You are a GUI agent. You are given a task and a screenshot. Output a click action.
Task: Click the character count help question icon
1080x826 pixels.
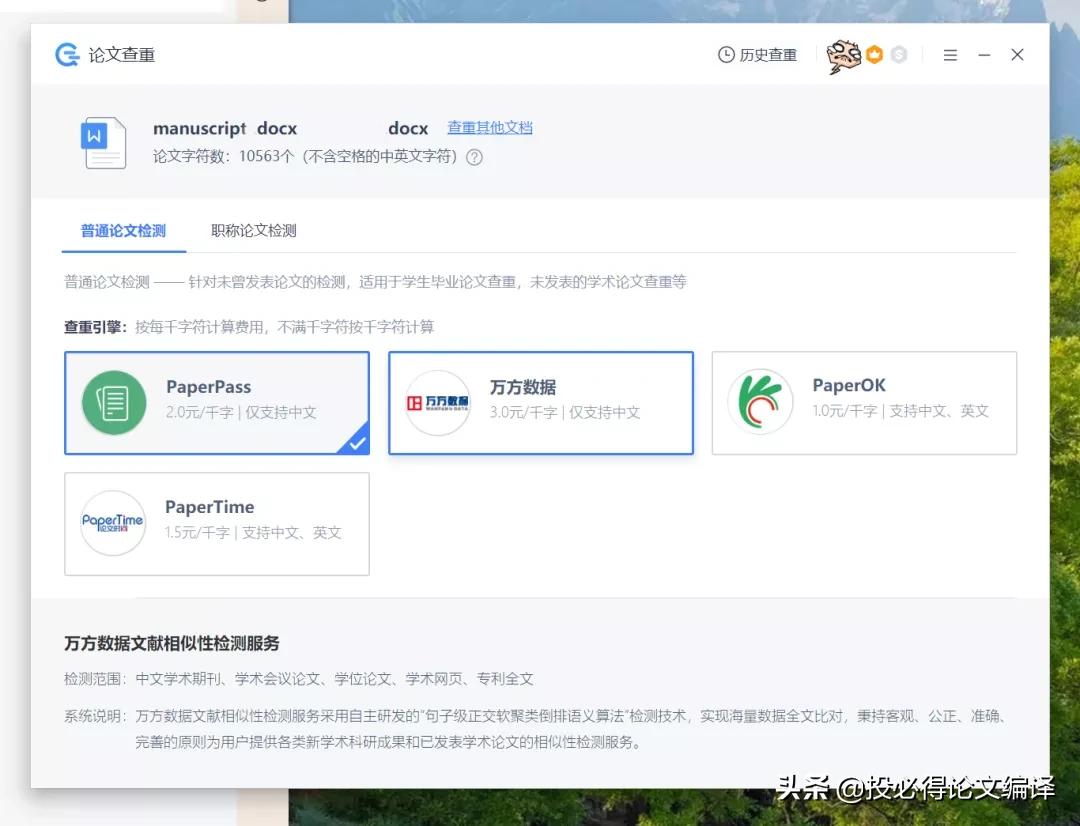pos(474,157)
